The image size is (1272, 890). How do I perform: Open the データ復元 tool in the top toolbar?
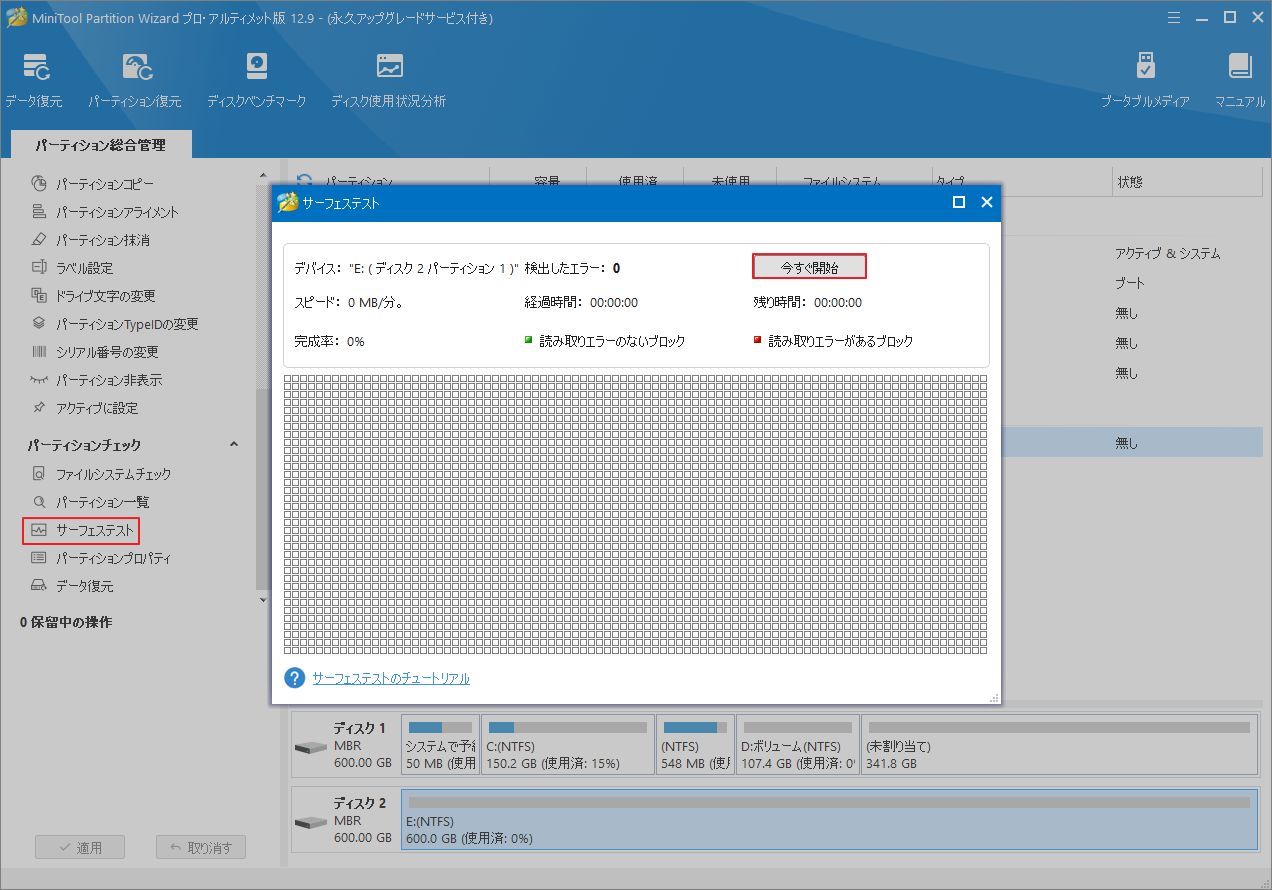point(34,80)
